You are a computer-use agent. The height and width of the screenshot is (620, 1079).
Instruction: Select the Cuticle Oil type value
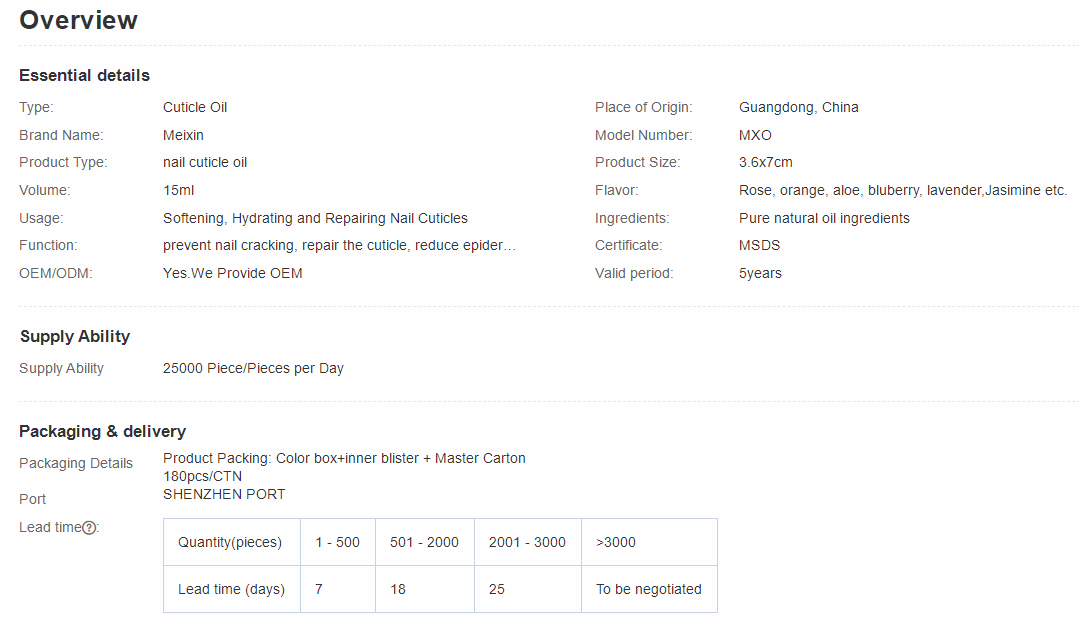[x=195, y=107]
